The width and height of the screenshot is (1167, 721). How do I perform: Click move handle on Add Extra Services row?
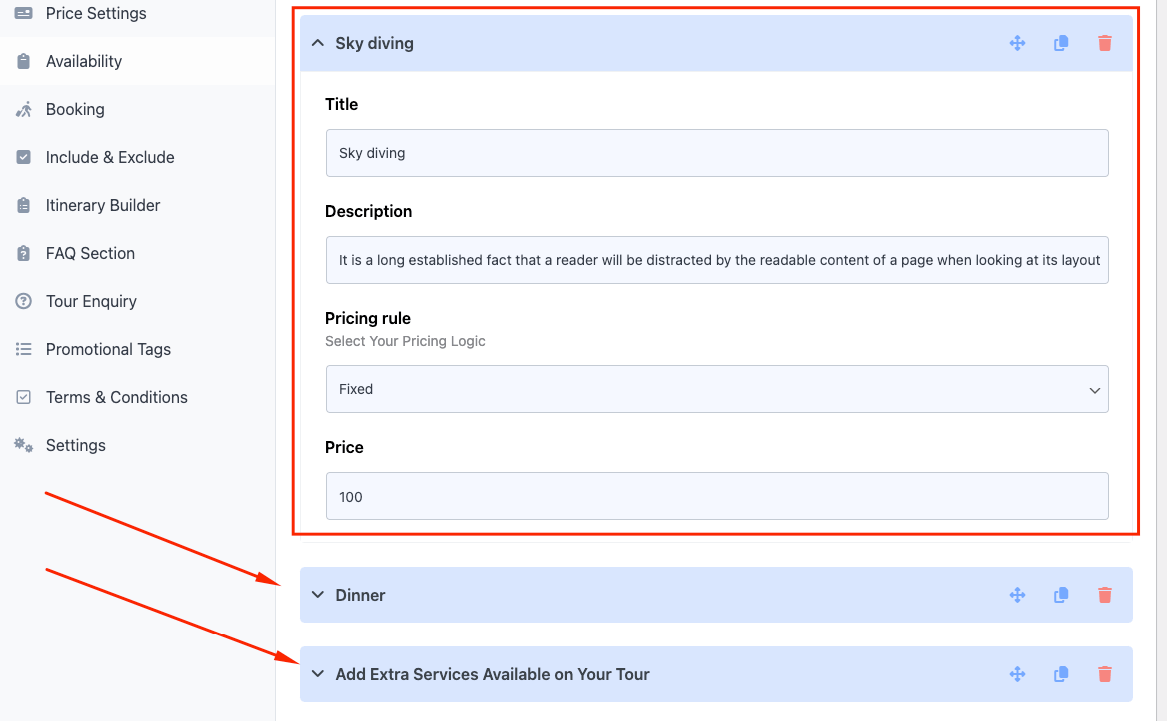pos(1017,674)
